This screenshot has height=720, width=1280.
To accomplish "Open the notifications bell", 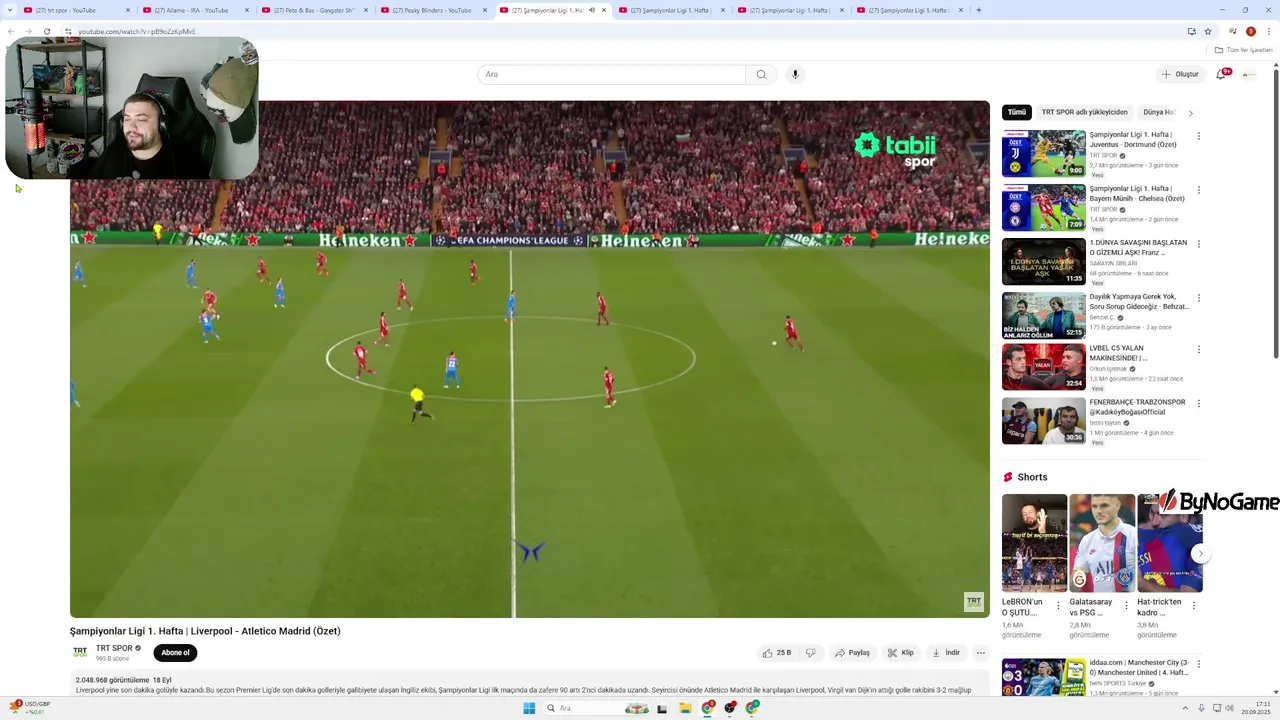I will coord(1222,74).
